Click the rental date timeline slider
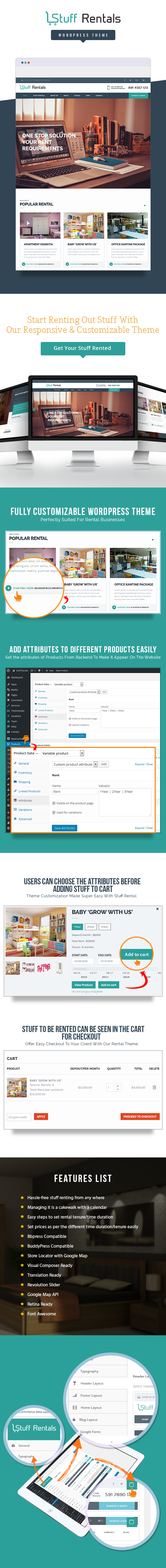 [115, 969]
